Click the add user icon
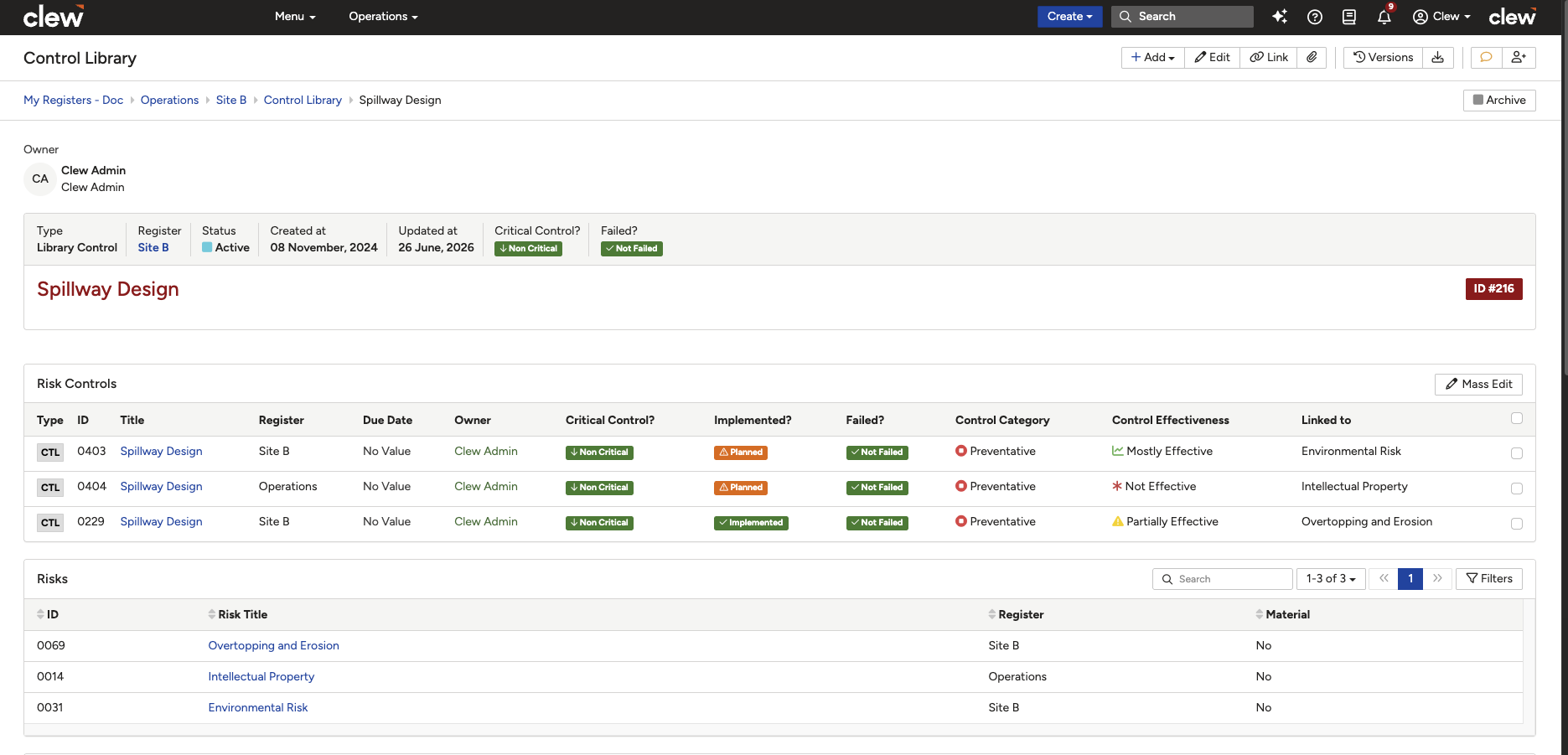This screenshot has height=755, width=1568. click(x=1519, y=57)
